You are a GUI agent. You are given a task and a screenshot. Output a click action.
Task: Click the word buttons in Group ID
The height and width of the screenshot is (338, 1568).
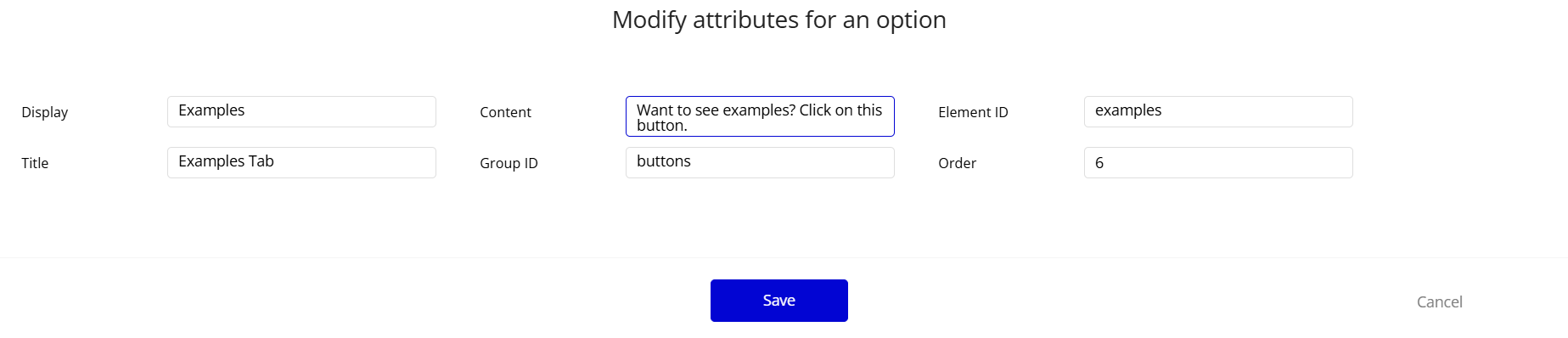pyautogui.click(x=664, y=161)
